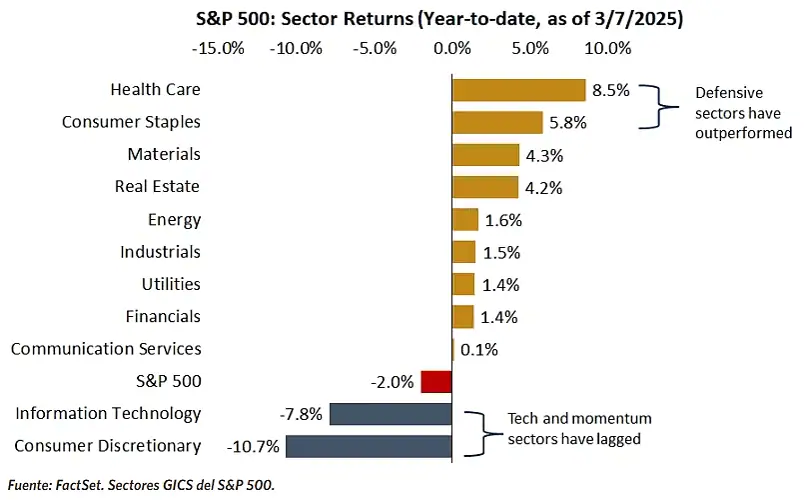Click the "Defensive sectors have outperformed" annotation
Viewport: 805px width, 501px height.
pos(743,112)
